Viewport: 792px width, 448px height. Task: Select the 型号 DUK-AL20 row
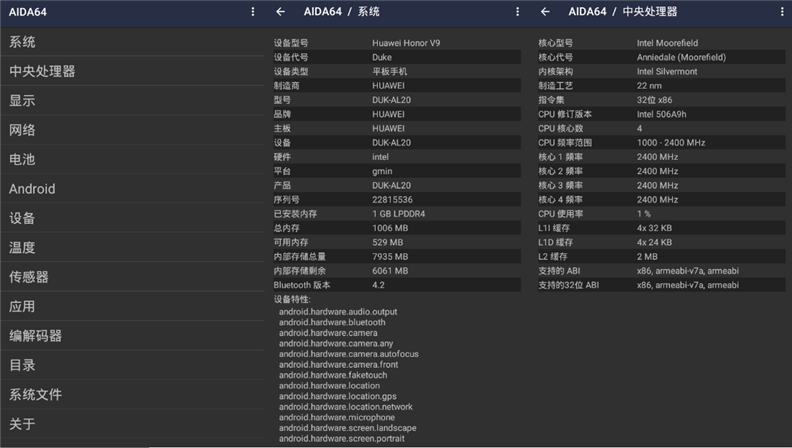397,100
